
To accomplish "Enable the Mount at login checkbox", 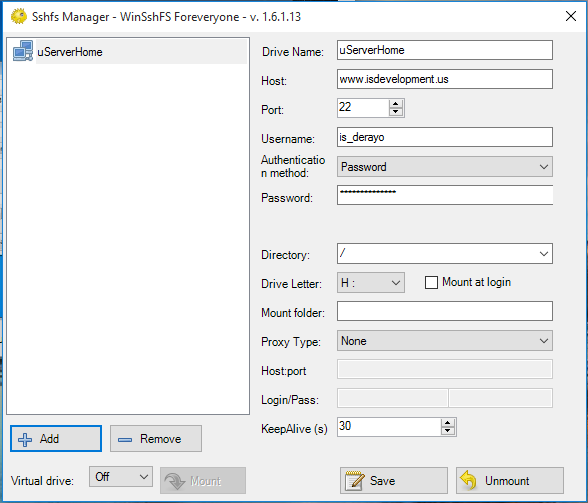I will click(x=431, y=282).
